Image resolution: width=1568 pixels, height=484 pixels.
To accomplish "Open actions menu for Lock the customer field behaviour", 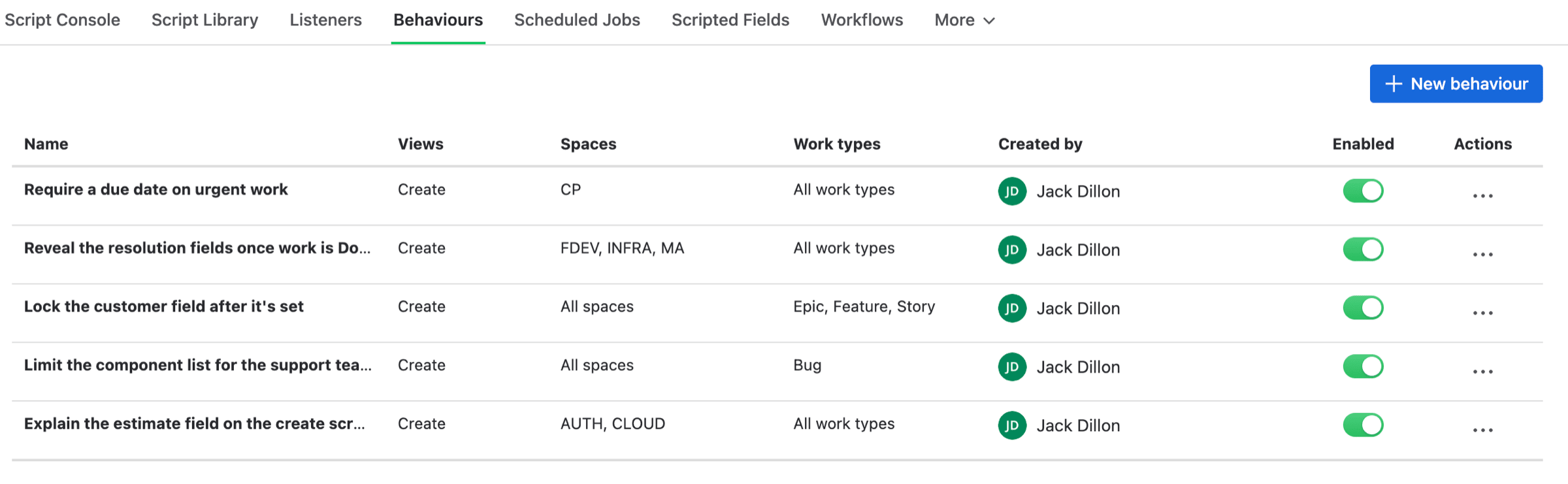I will [x=1482, y=313].
